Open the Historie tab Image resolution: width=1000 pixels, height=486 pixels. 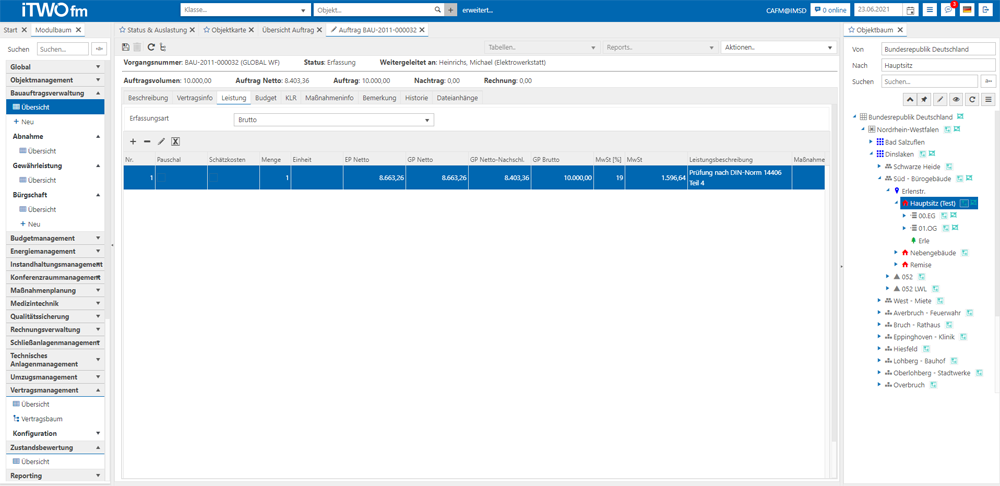coord(416,98)
